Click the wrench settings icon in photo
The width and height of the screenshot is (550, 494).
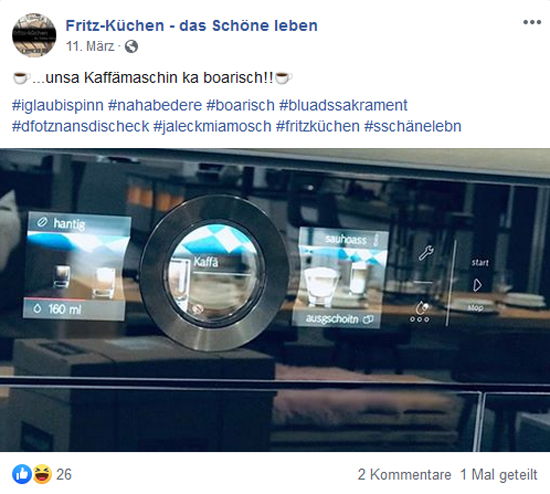point(426,253)
